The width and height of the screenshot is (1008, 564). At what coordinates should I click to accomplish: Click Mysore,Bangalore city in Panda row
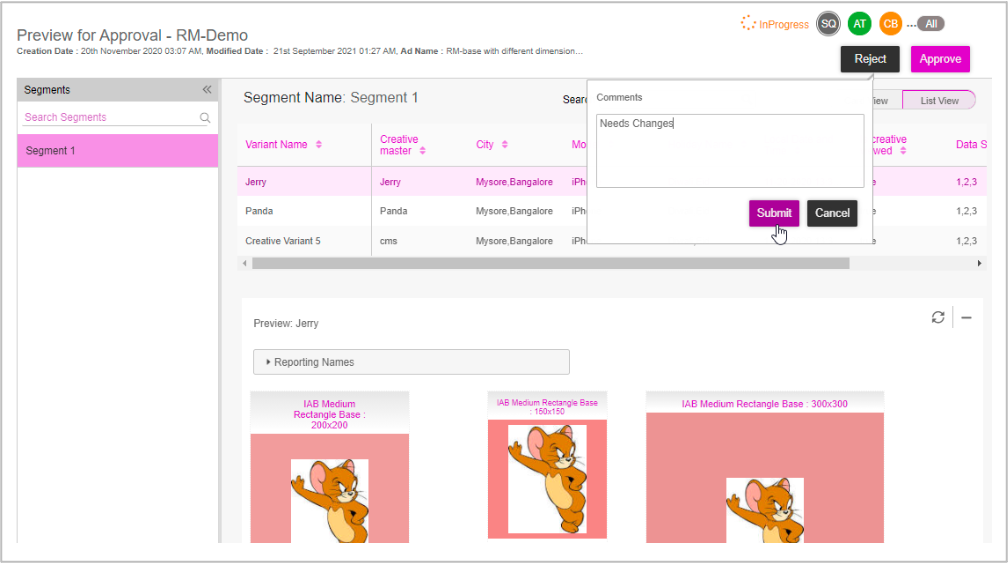(x=514, y=211)
